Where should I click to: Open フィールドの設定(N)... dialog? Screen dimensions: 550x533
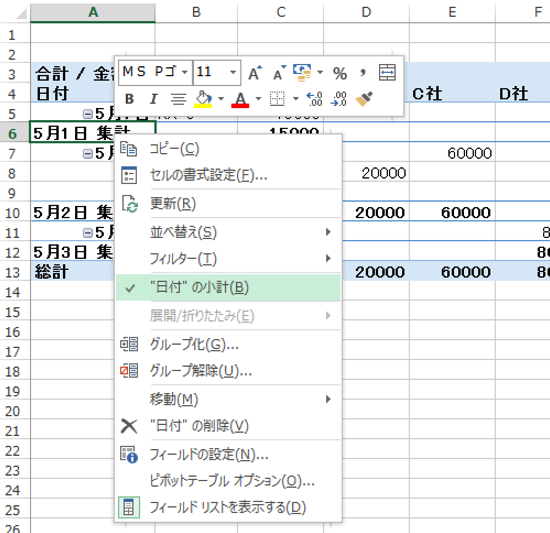(x=228, y=454)
